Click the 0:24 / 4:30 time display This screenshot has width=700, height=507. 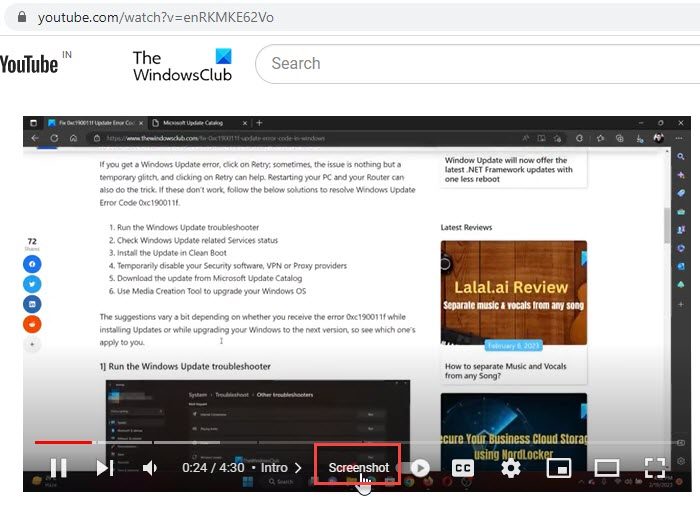tap(213, 467)
